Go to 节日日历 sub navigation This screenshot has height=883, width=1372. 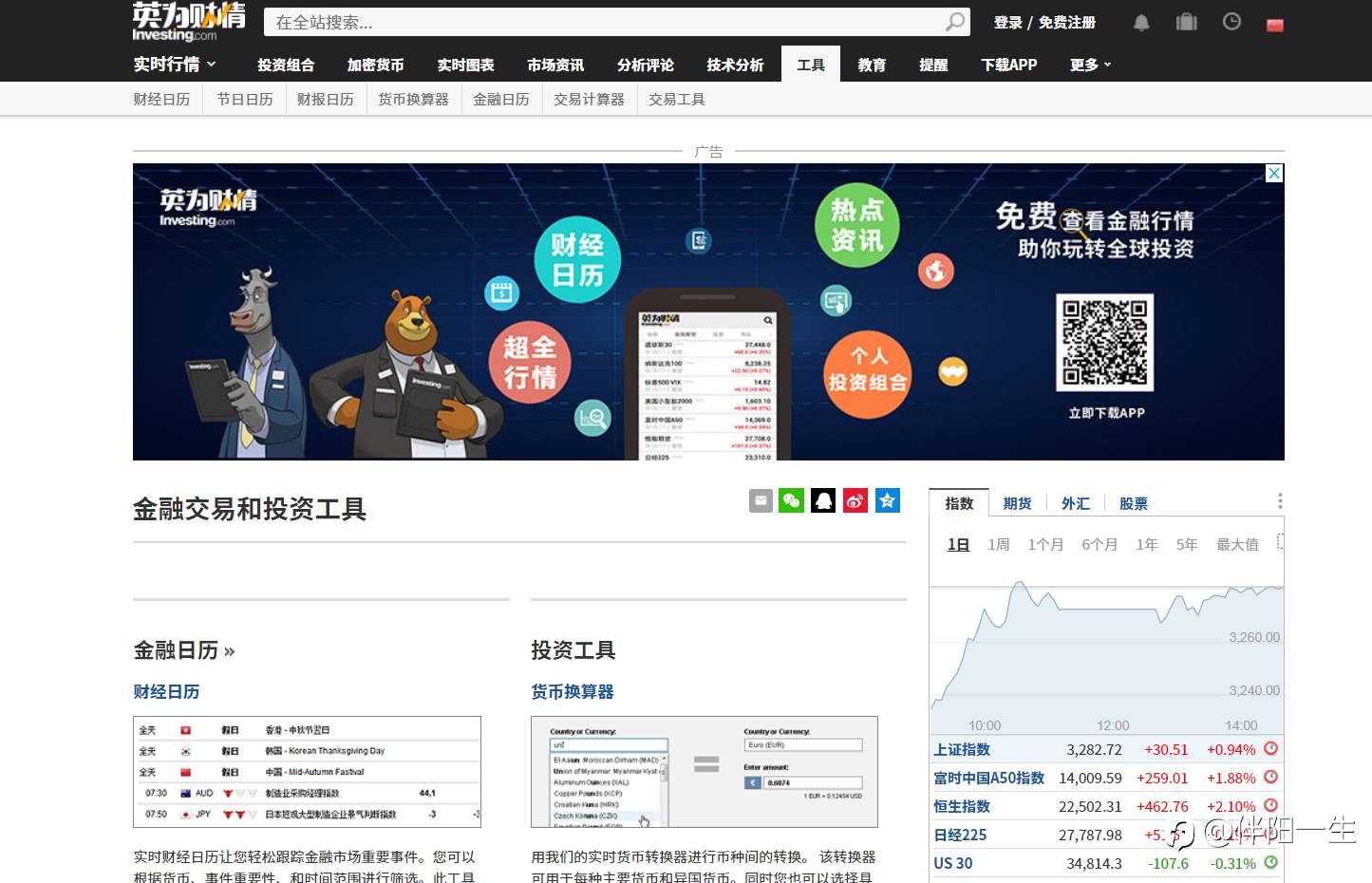tap(244, 99)
